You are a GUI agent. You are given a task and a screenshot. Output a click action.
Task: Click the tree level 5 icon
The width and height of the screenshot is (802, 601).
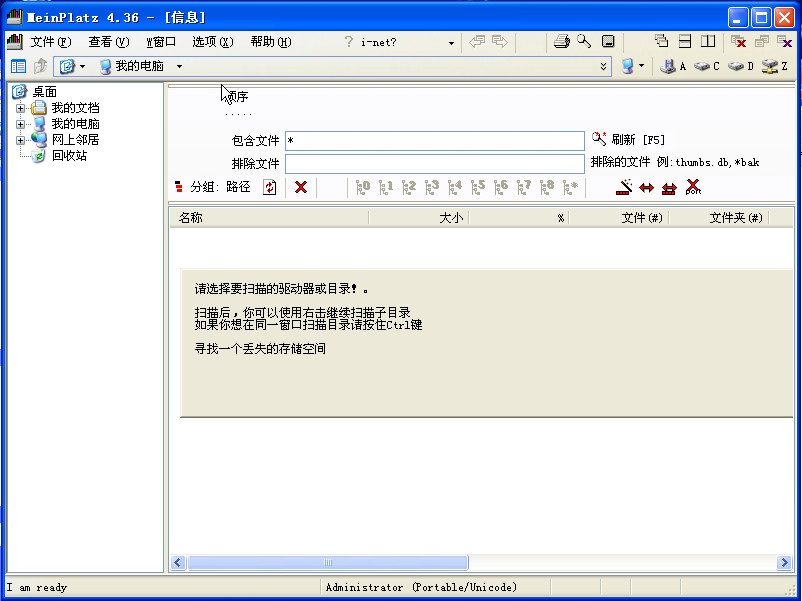coord(478,187)
